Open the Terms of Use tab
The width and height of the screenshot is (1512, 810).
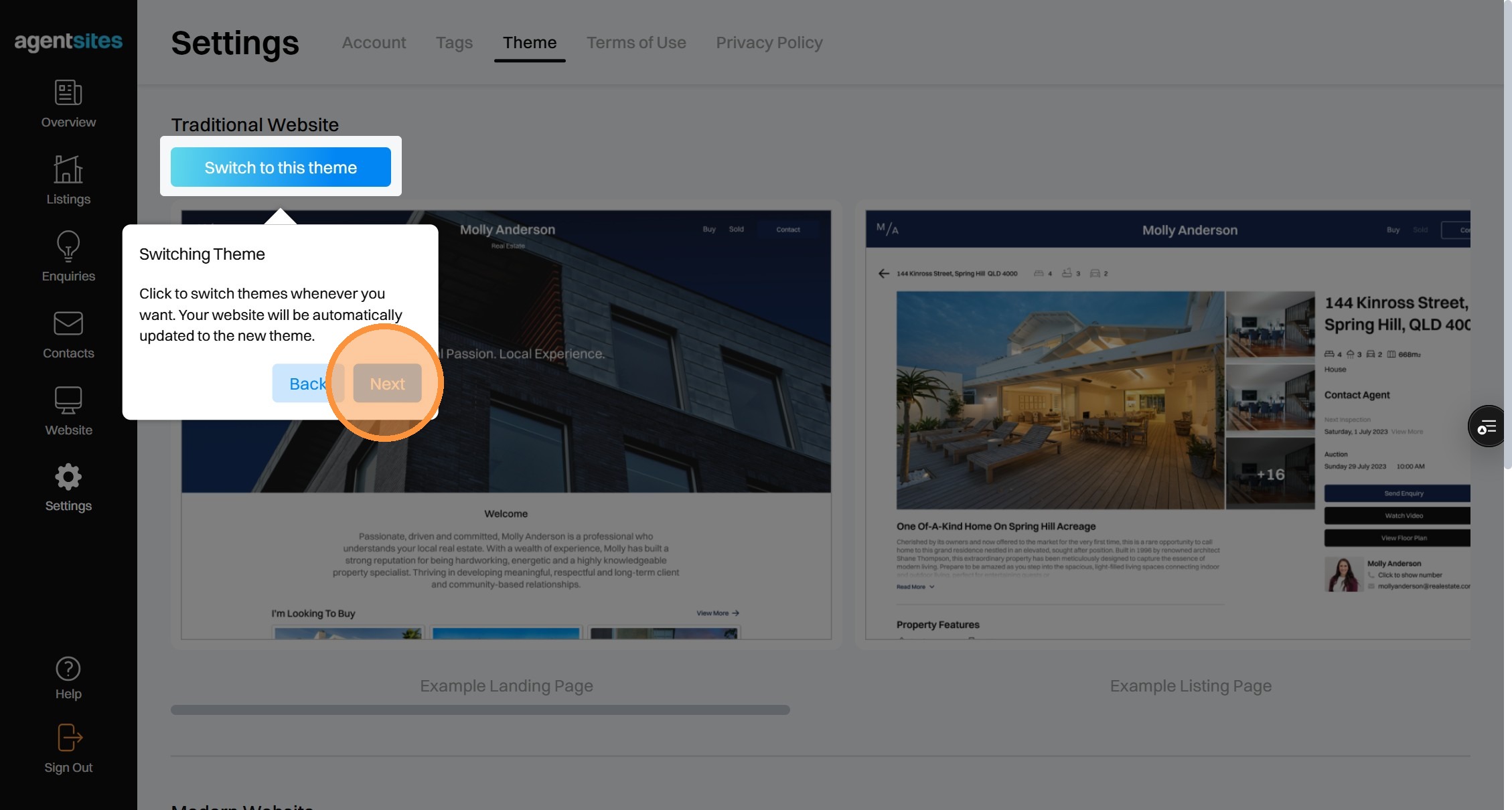636,43
